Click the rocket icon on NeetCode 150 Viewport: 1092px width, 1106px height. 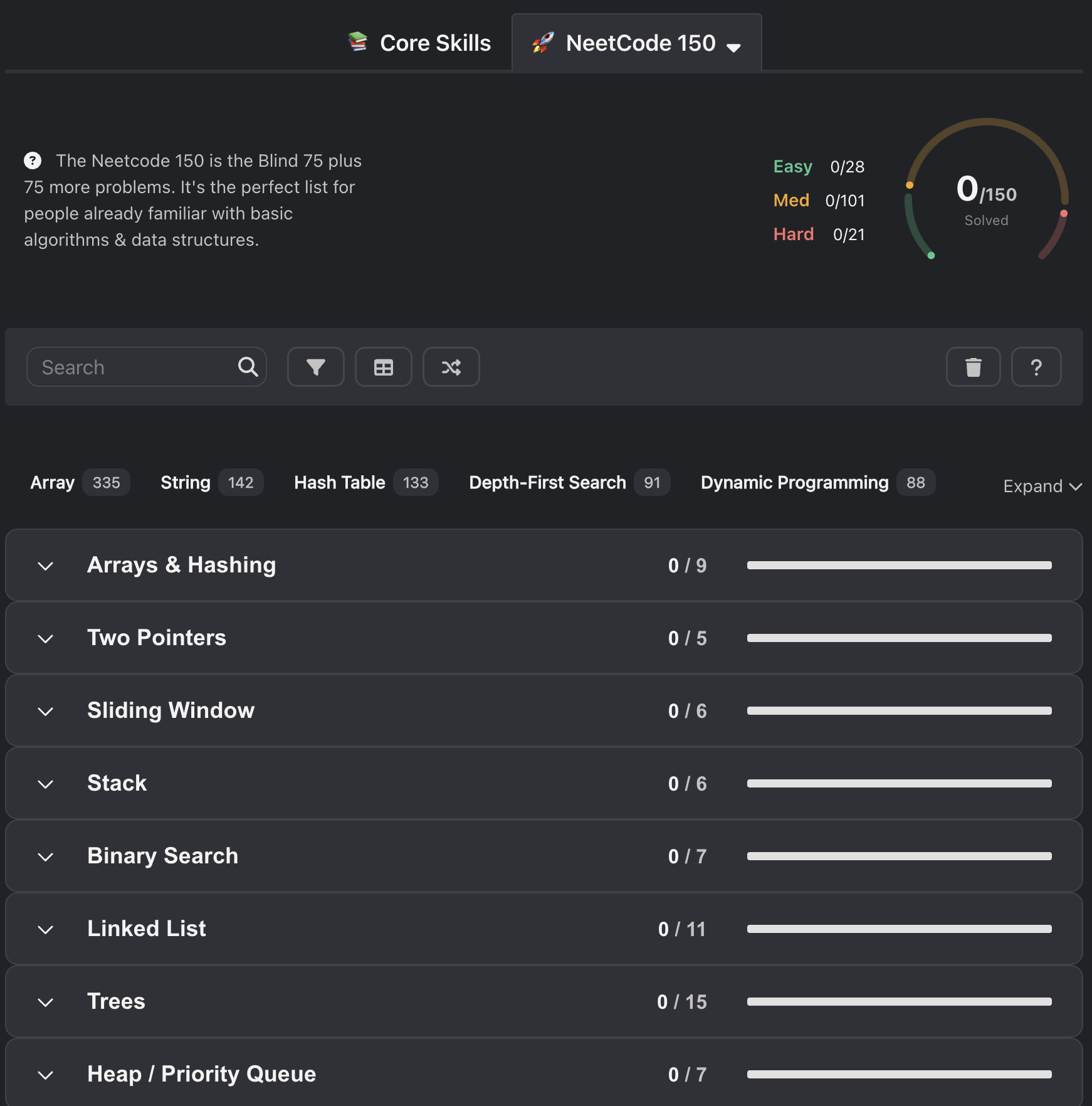coord(543,43)
